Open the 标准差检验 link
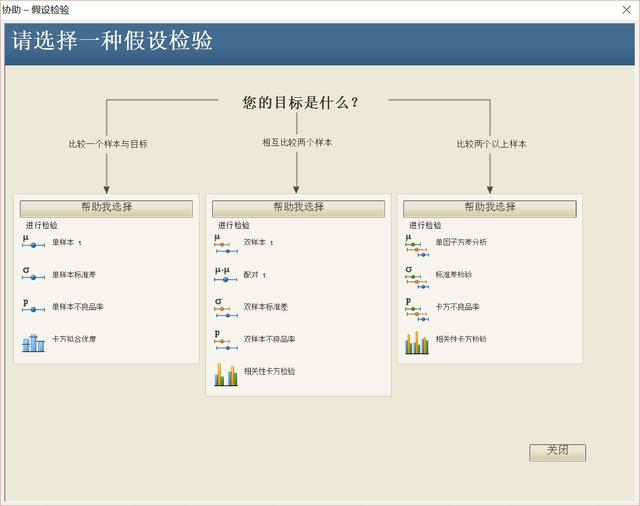 point(453,275)
